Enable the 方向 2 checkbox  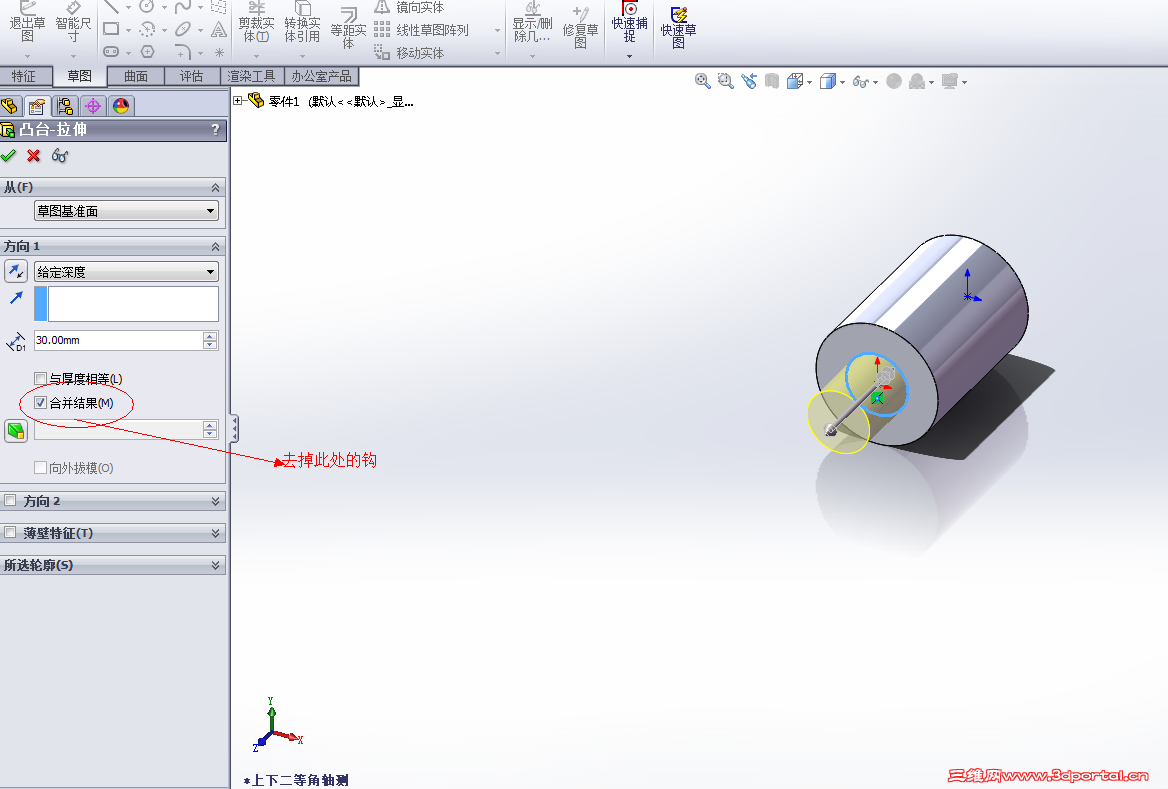click(10, 501)
